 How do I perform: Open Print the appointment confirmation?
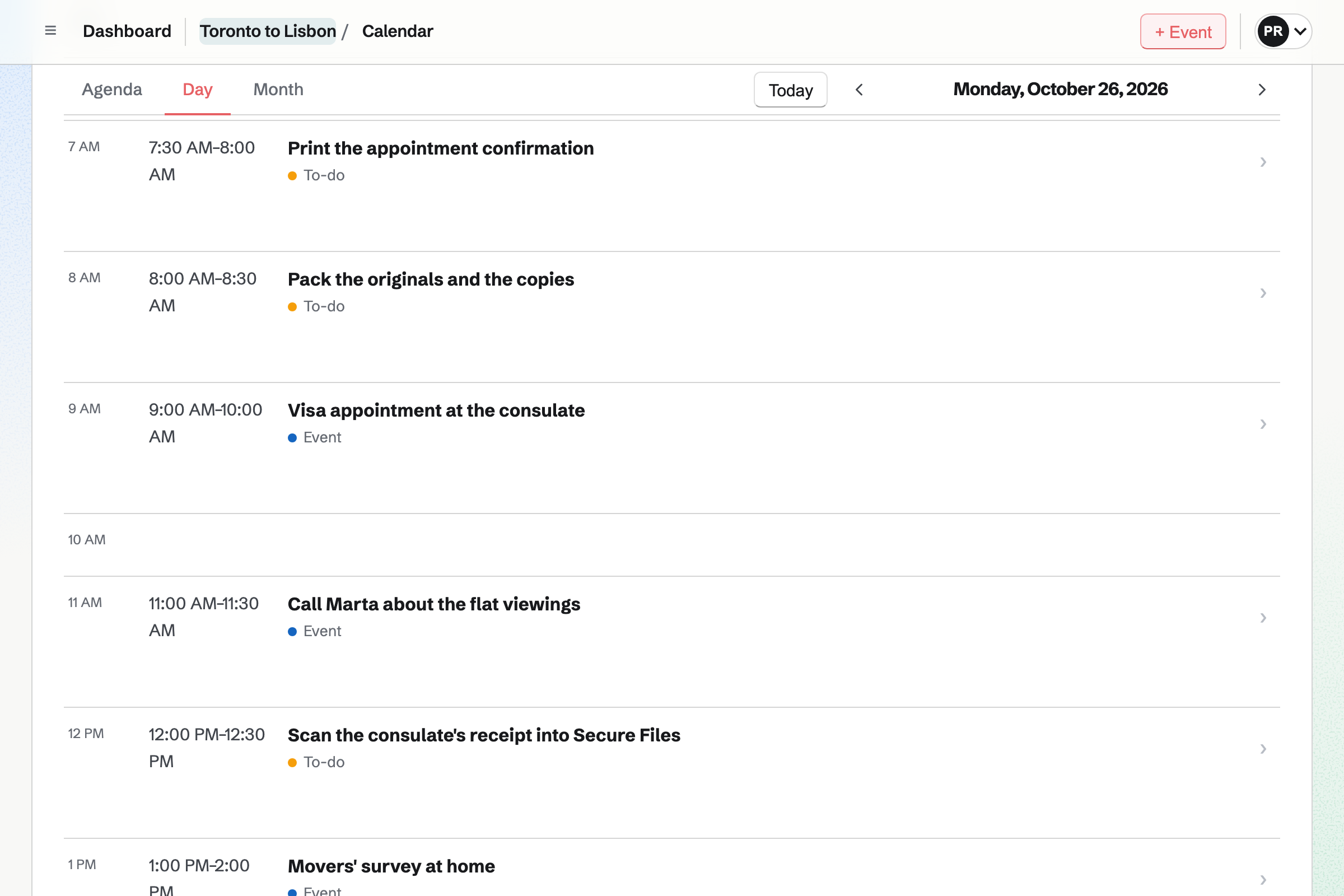coord(441,148)
